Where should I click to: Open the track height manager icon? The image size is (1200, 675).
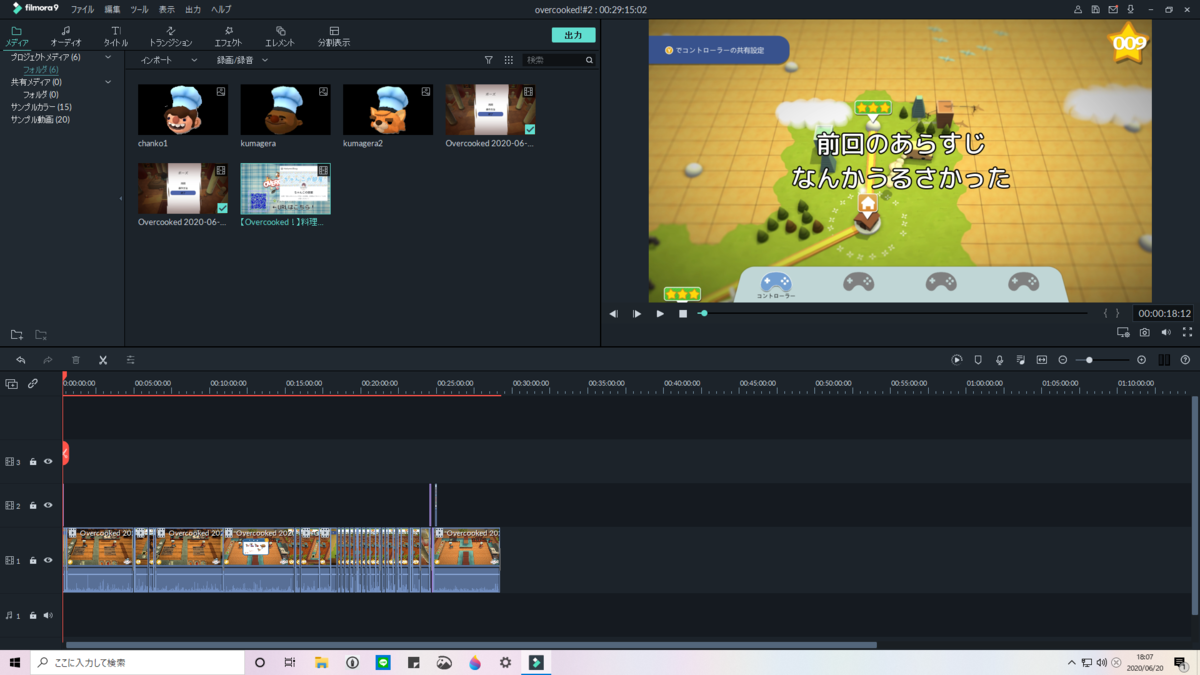(x=1164, y=360)
